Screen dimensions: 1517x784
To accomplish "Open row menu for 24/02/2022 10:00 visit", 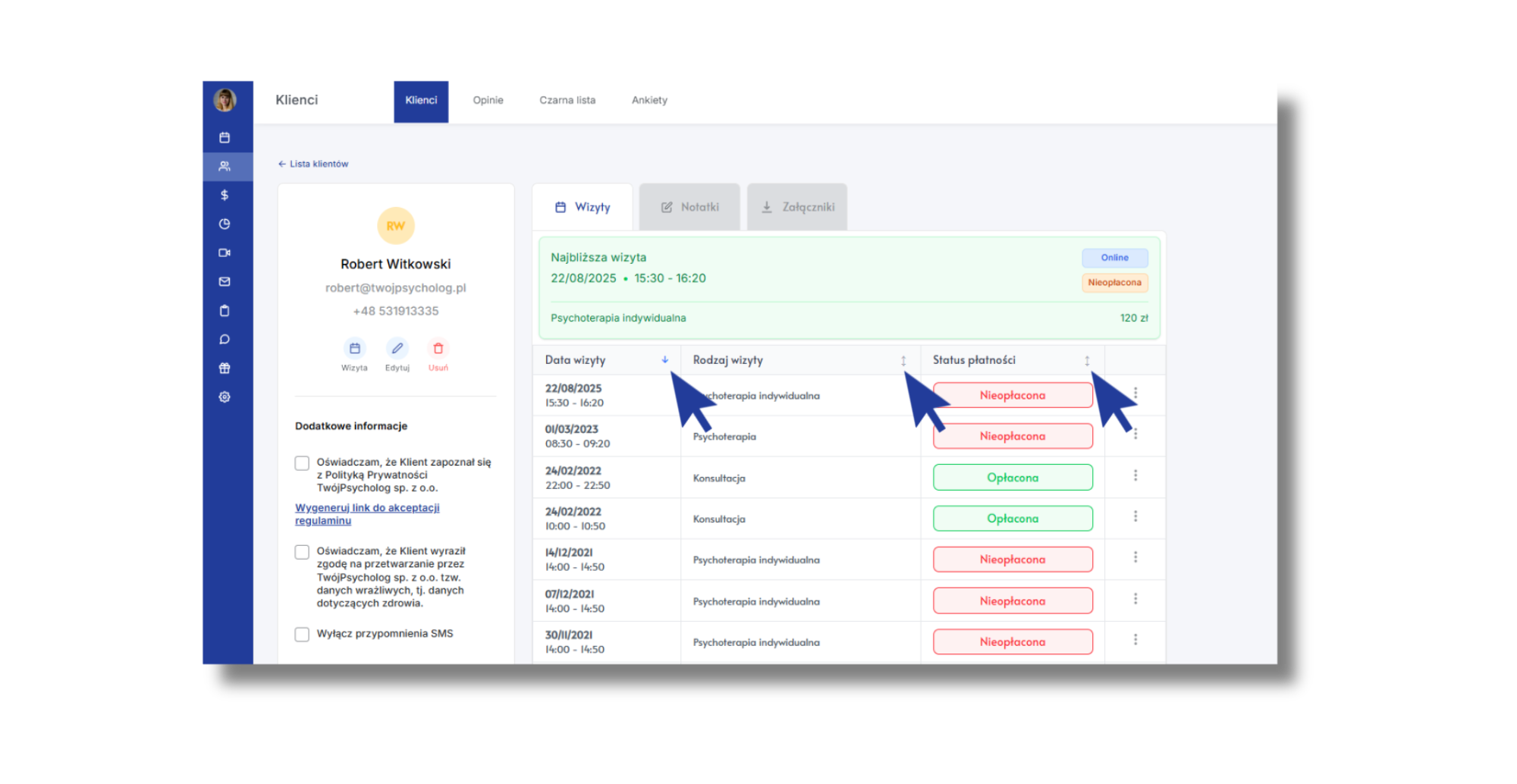I will 1135,516.
